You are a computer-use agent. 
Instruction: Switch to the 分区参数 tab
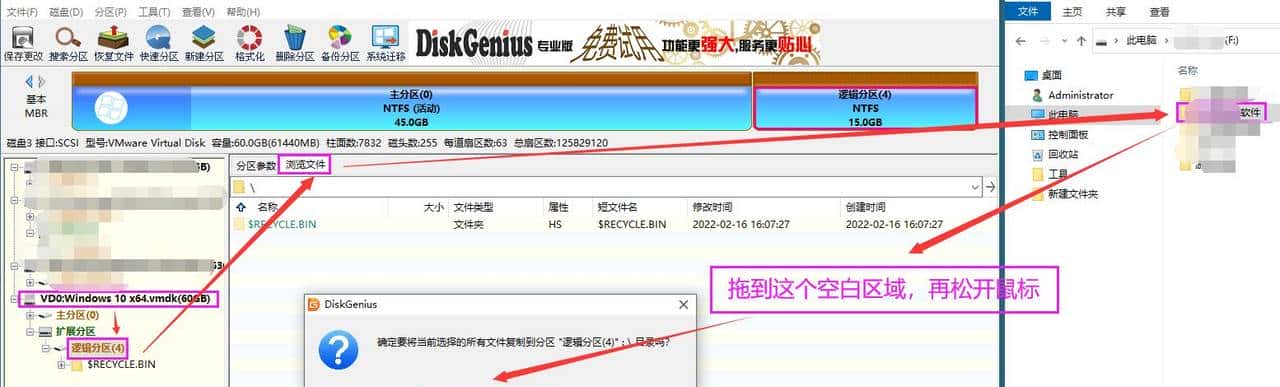(x=255, y=165)
